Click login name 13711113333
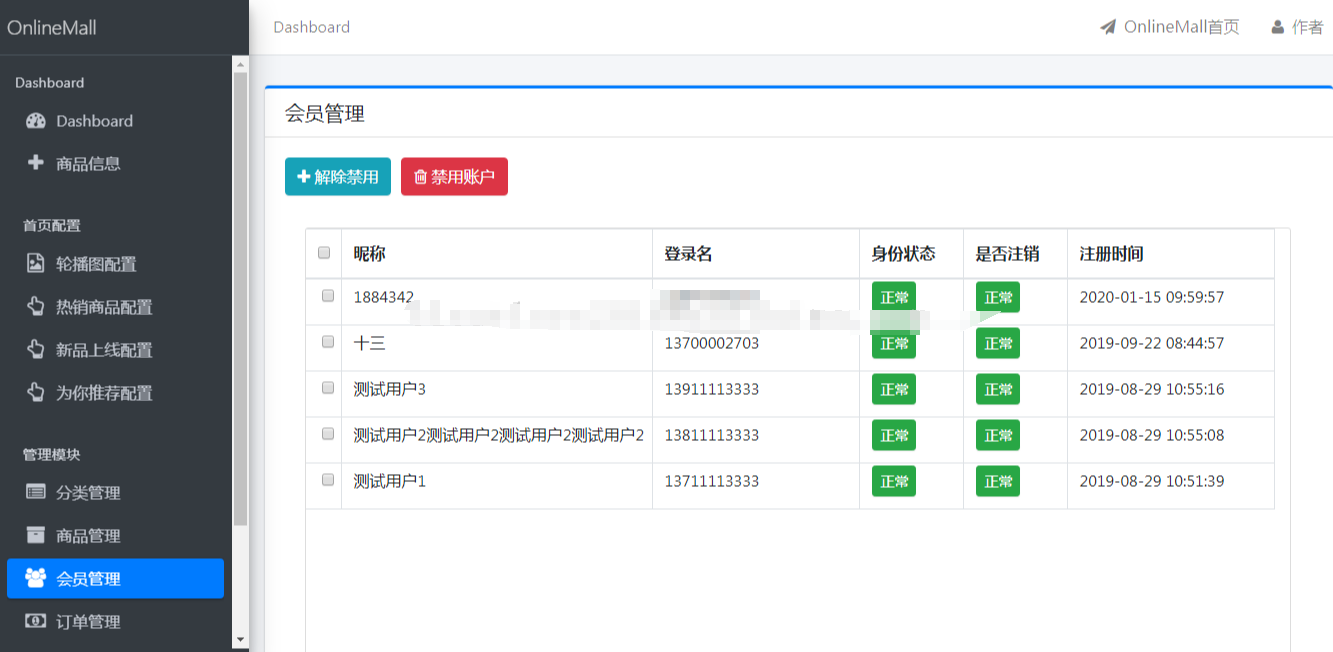1333x652 pixels. click(712, 481)
